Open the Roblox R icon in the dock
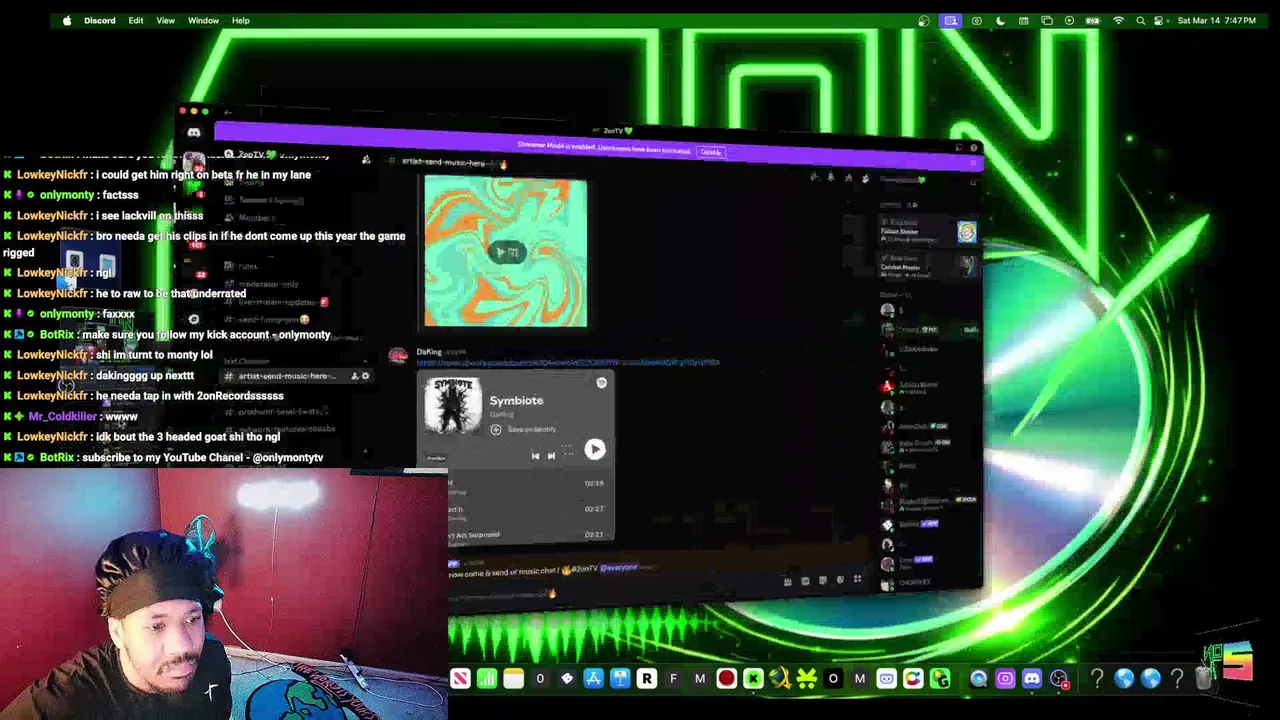The width and height of the screenshot is (1280, 720). point(646,679)
